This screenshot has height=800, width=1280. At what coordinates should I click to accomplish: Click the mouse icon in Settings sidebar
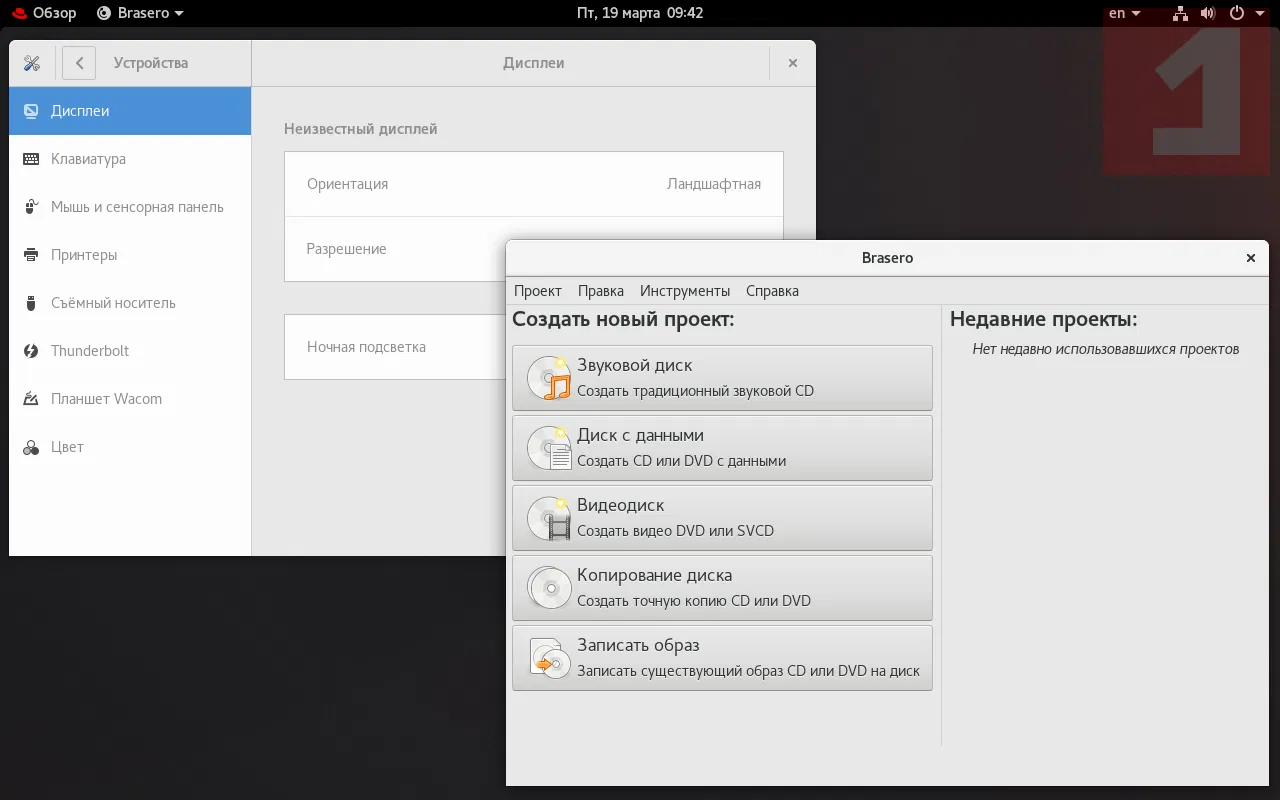click(31, 207)
